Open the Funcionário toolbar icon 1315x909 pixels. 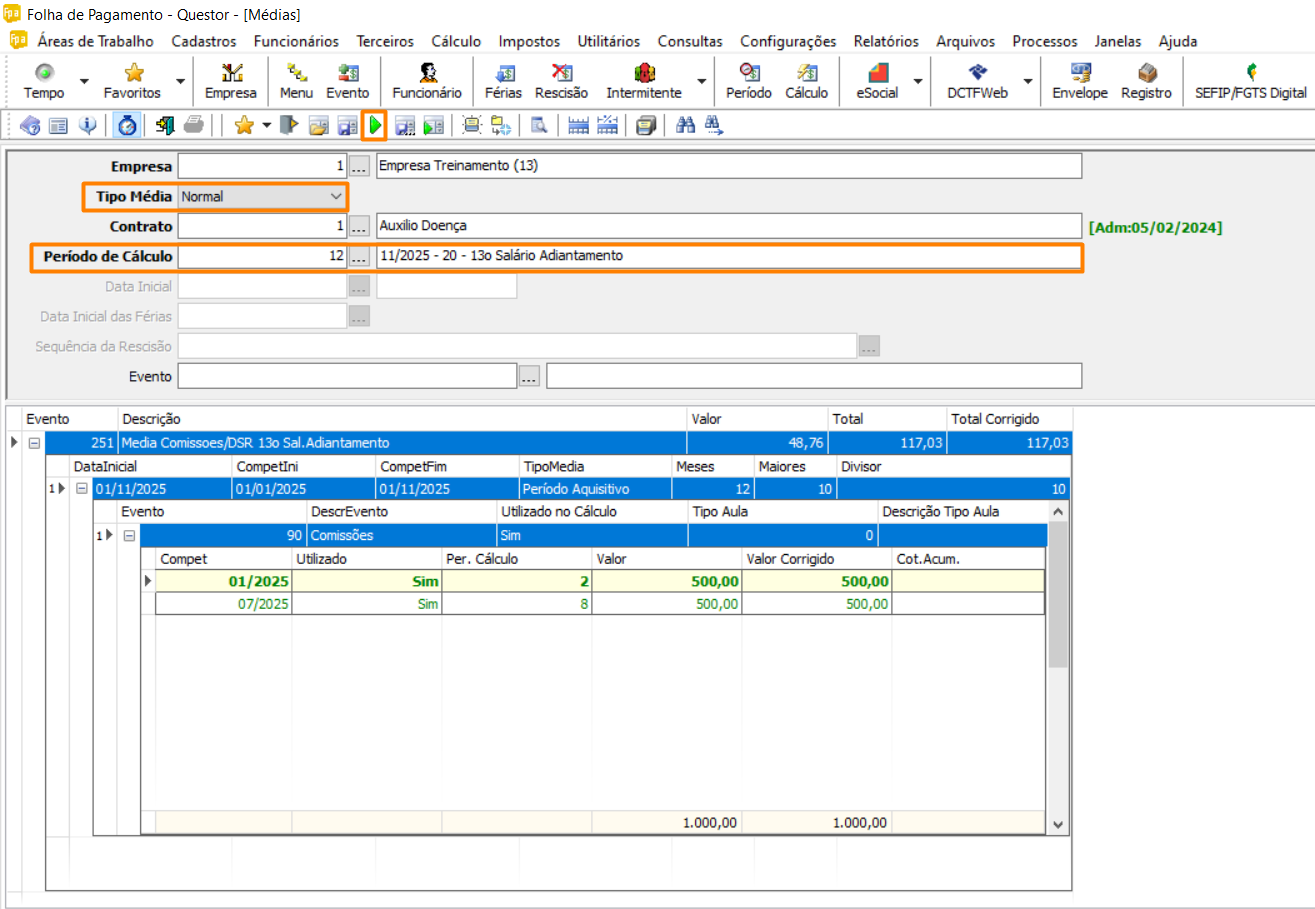427,81
